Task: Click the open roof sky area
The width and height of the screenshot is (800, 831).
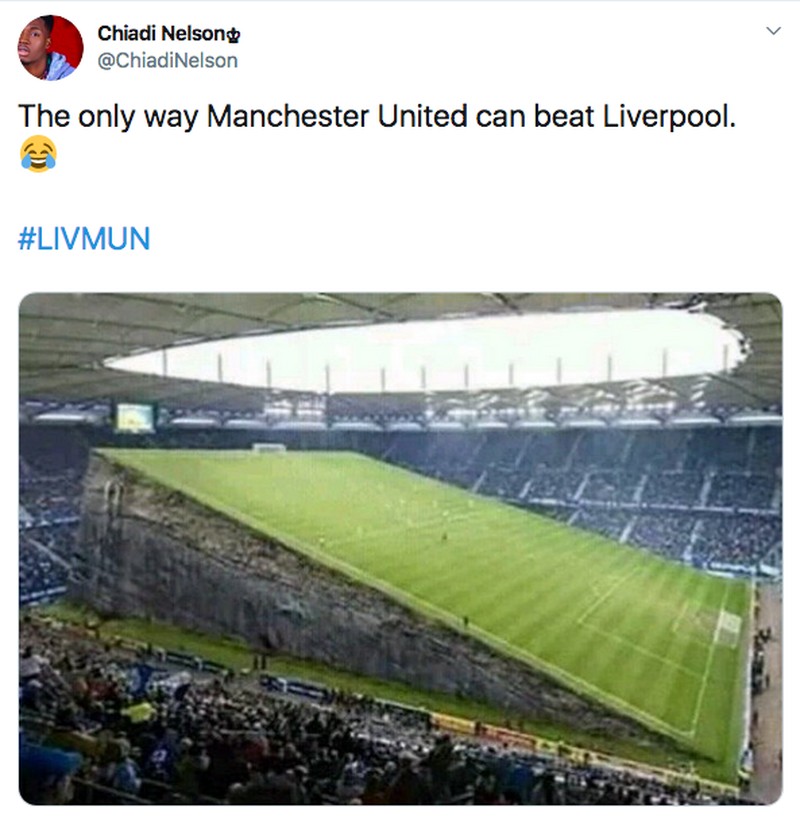Action: (x=424, y=350)
